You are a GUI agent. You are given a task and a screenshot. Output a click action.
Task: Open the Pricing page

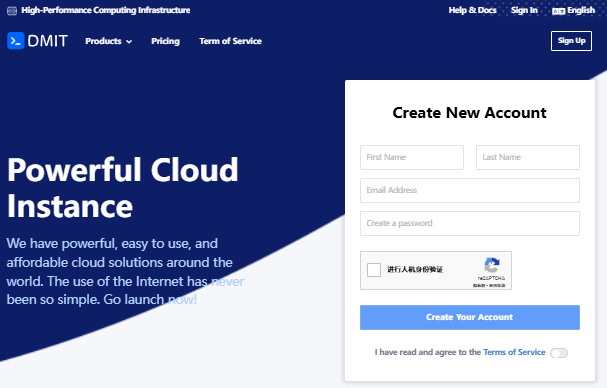165,41
